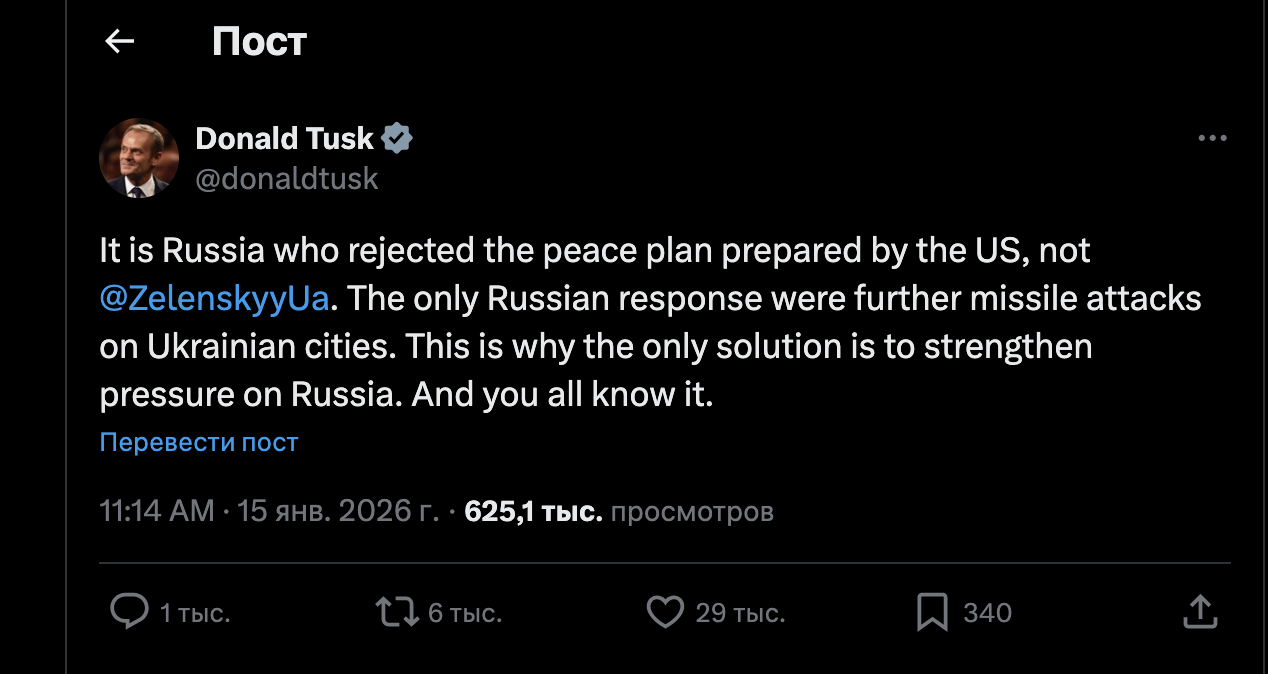Click the 11:14 AM post timestamp
This screenshot has width=1268, height=674.
pos(157,511)
